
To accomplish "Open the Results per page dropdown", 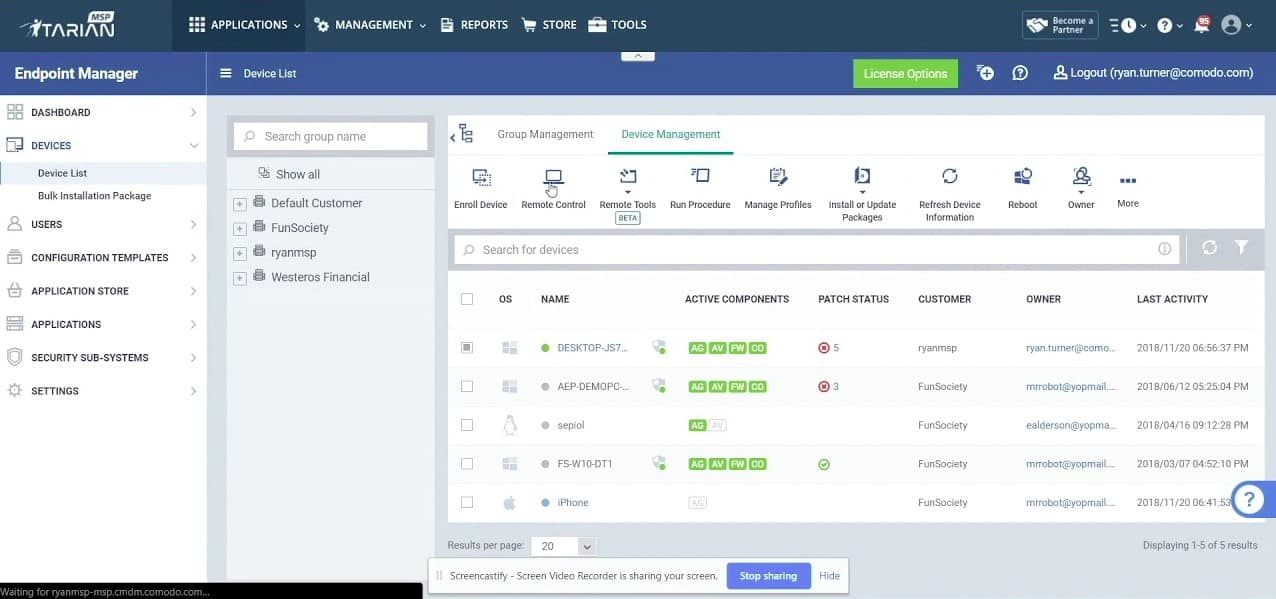I will (564, 546).
